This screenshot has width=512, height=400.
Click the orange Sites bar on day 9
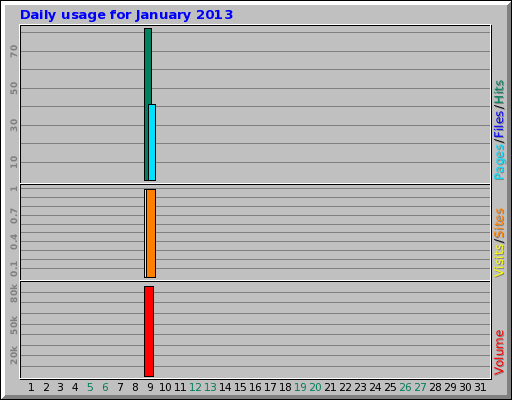pos(151,233)
